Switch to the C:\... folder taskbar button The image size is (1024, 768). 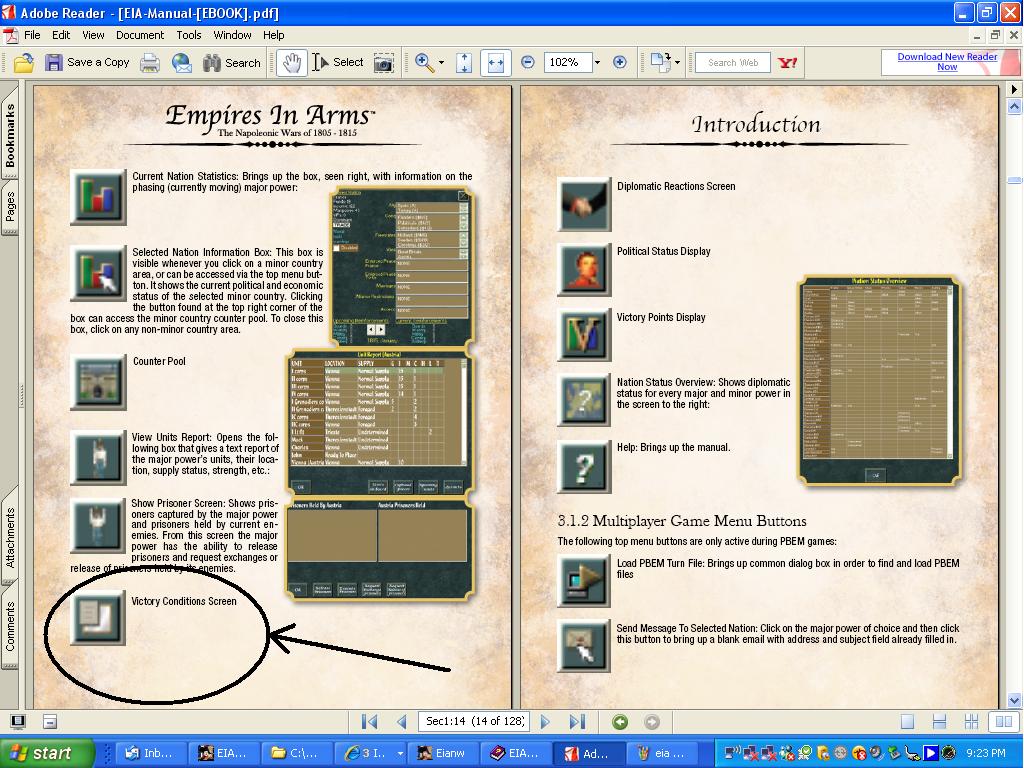(x=296, y=753)
